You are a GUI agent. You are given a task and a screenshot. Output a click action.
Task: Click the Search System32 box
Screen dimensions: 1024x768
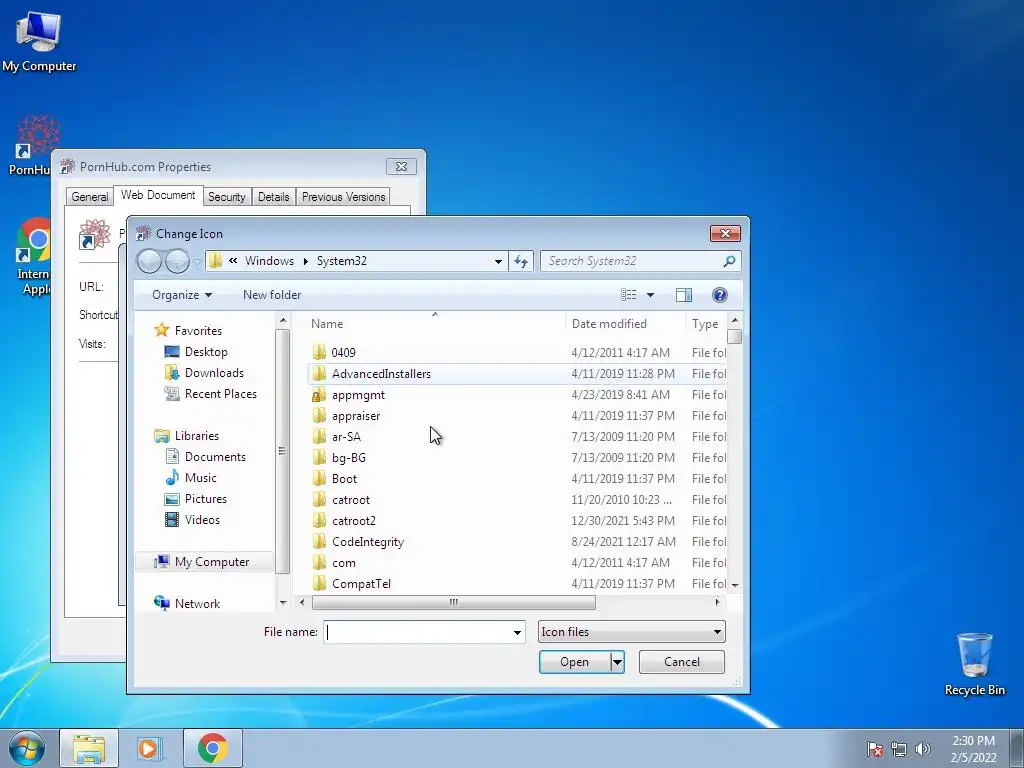point(632,261)
